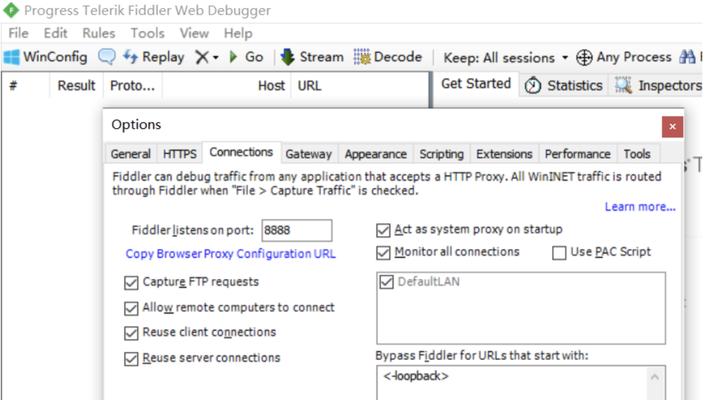Viewport: 716px width, 400px height.
Task: Open the Scripting options tab
Action: [x=442, y=154]
